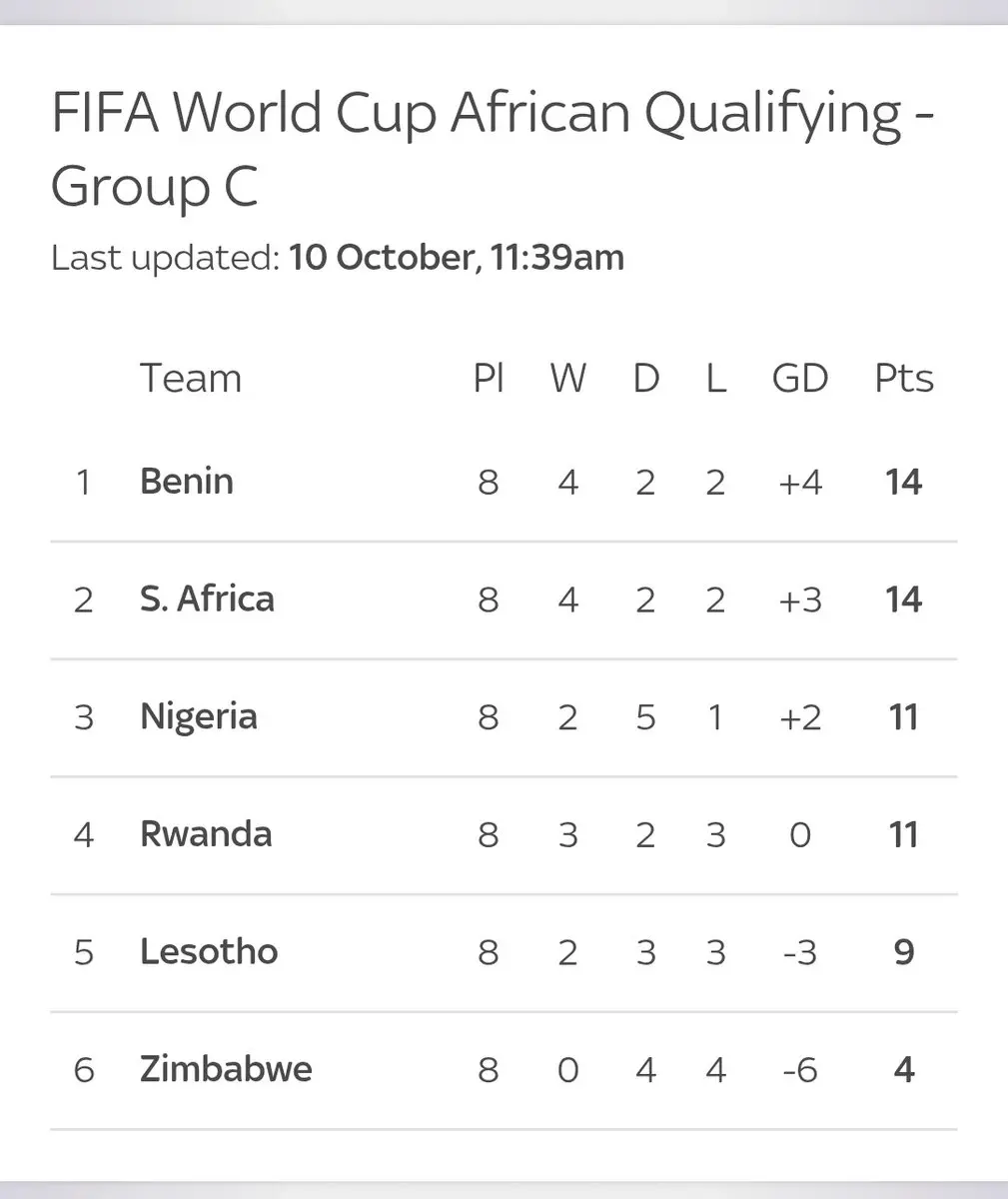Screen dimensions: 1008x1199
Task: Select Nigeria in the standings
Action: pyautogui.click(x=199, y=717)
